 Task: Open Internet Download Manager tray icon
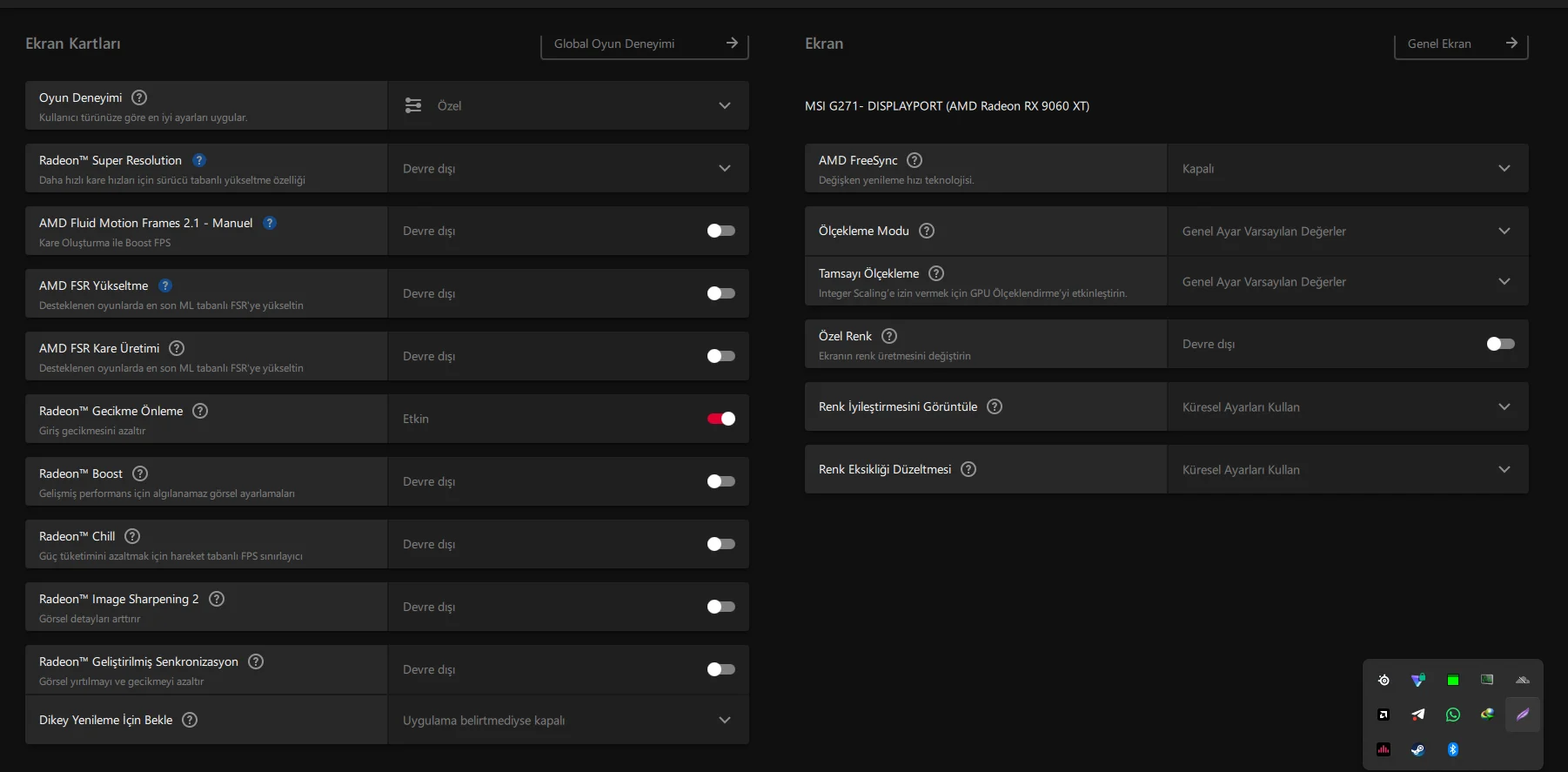tap(1488, 715)
